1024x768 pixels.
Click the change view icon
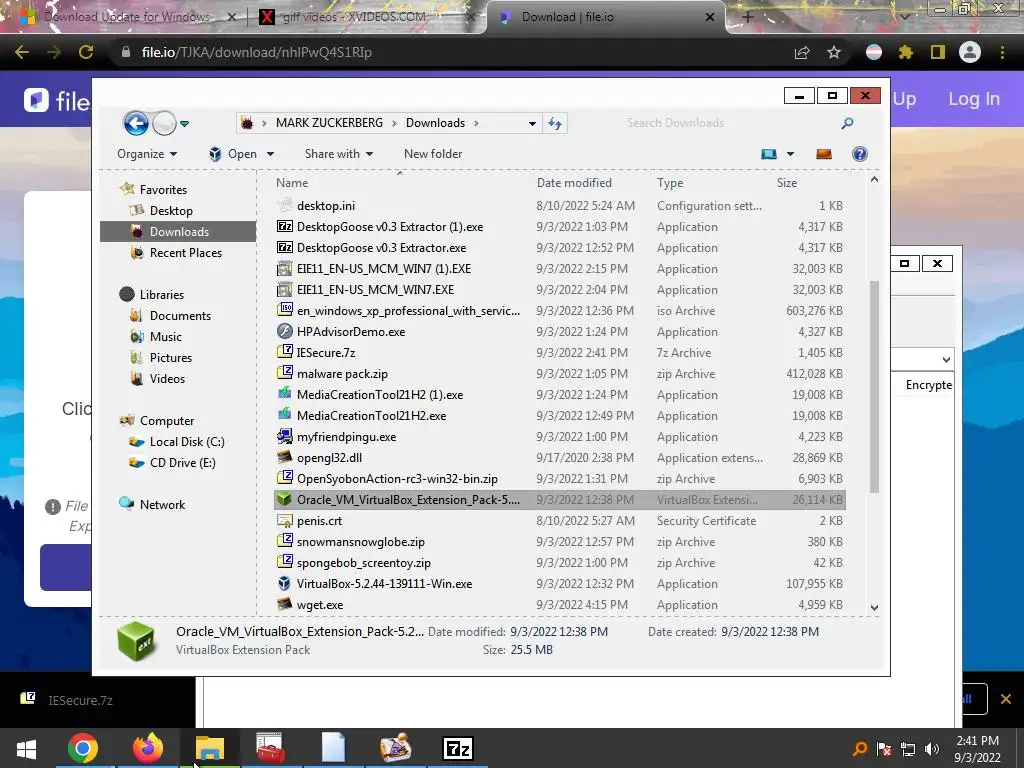pos(769,154)
